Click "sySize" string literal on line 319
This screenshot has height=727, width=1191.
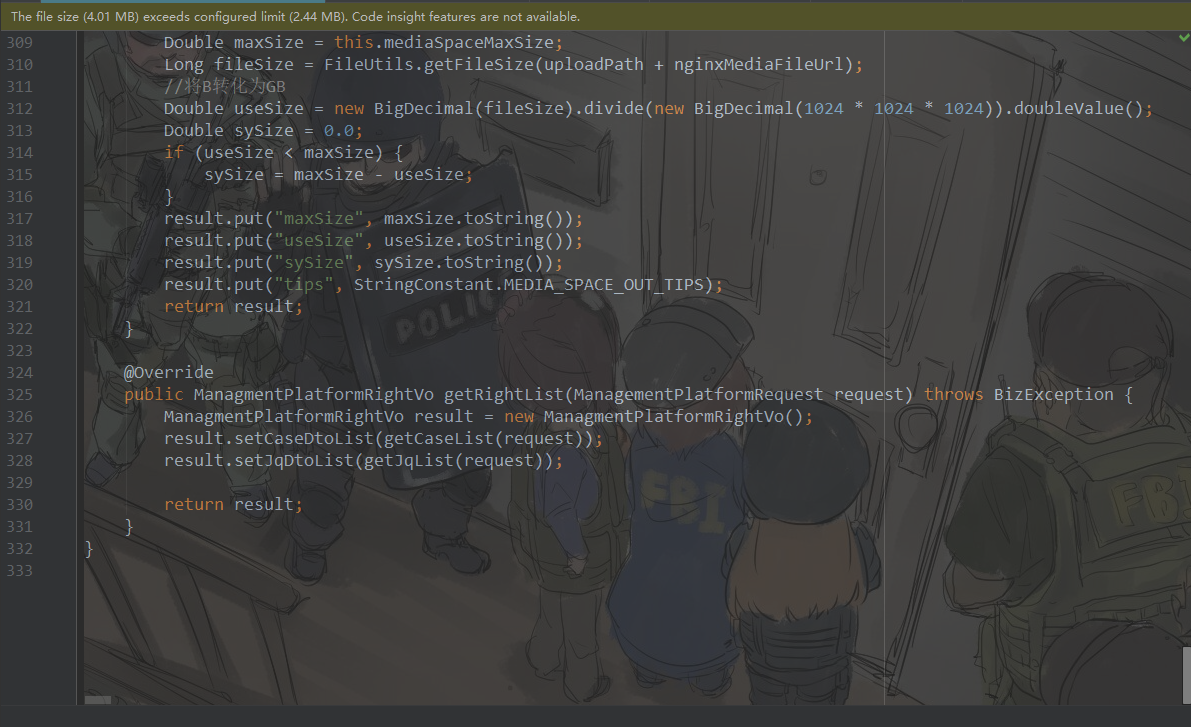pos(314,263)
